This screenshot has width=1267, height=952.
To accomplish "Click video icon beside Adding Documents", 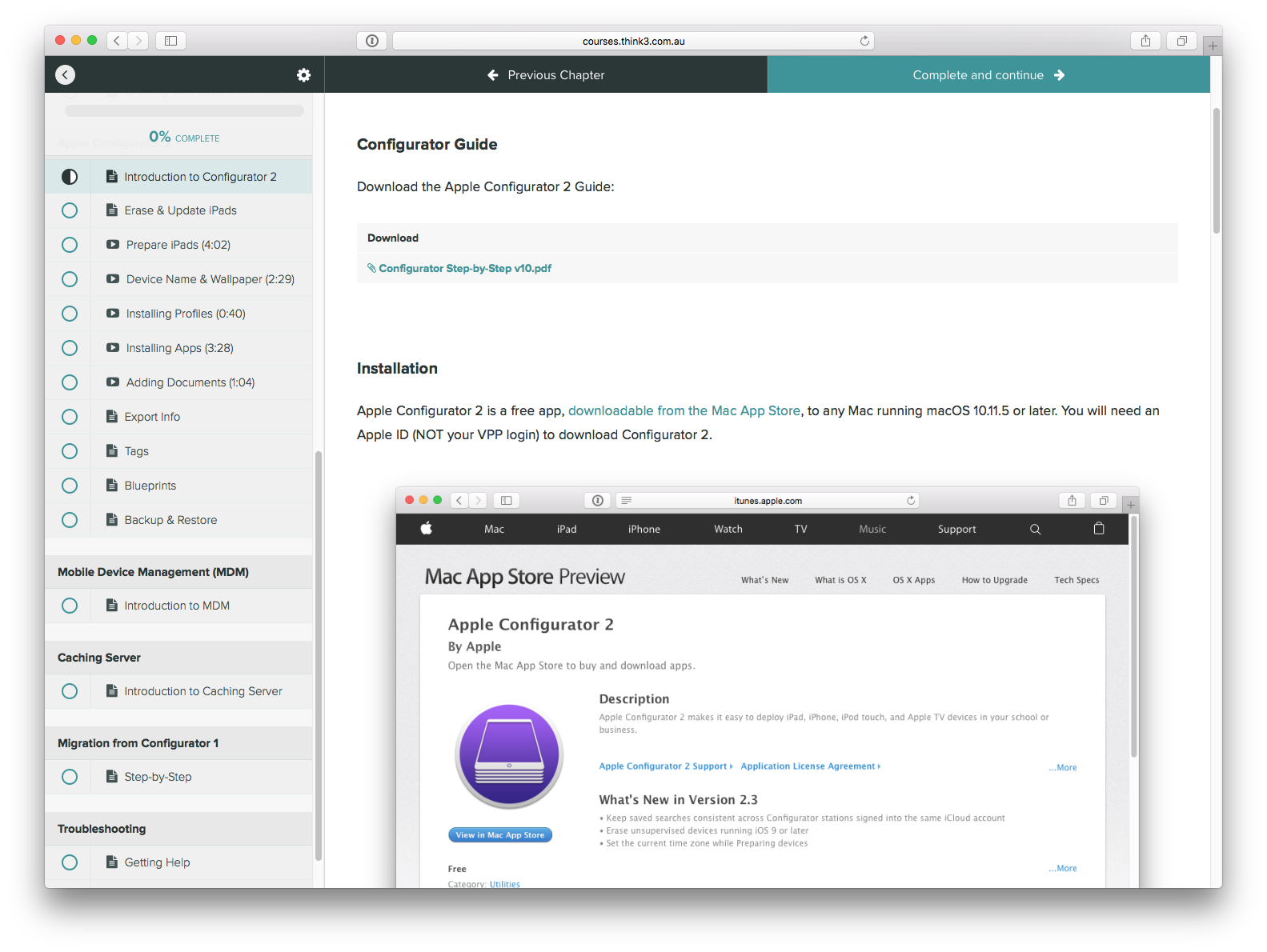I will point(113,382).
